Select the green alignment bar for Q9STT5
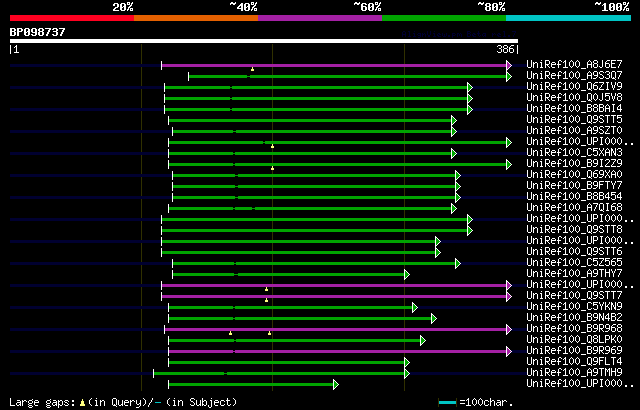The width and height of the screenshot is (640, 410). (310, 120)
